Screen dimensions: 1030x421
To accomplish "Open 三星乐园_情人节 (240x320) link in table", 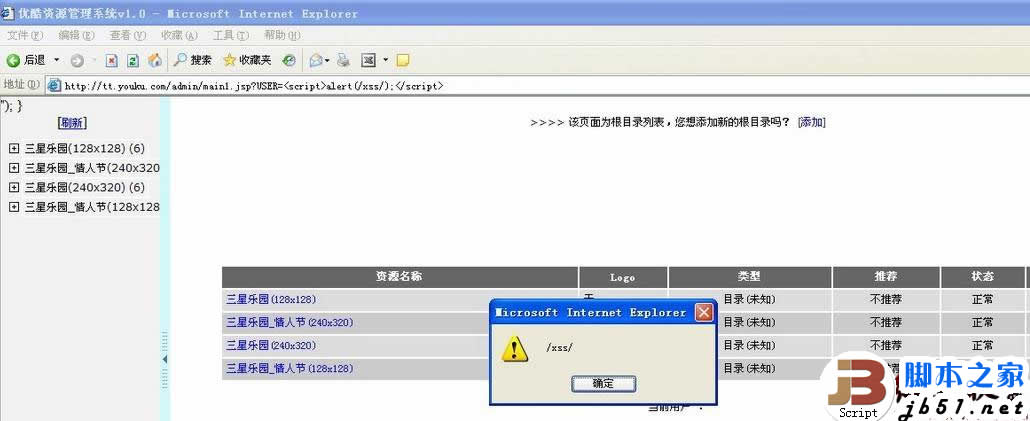I will tap(289, 322).
